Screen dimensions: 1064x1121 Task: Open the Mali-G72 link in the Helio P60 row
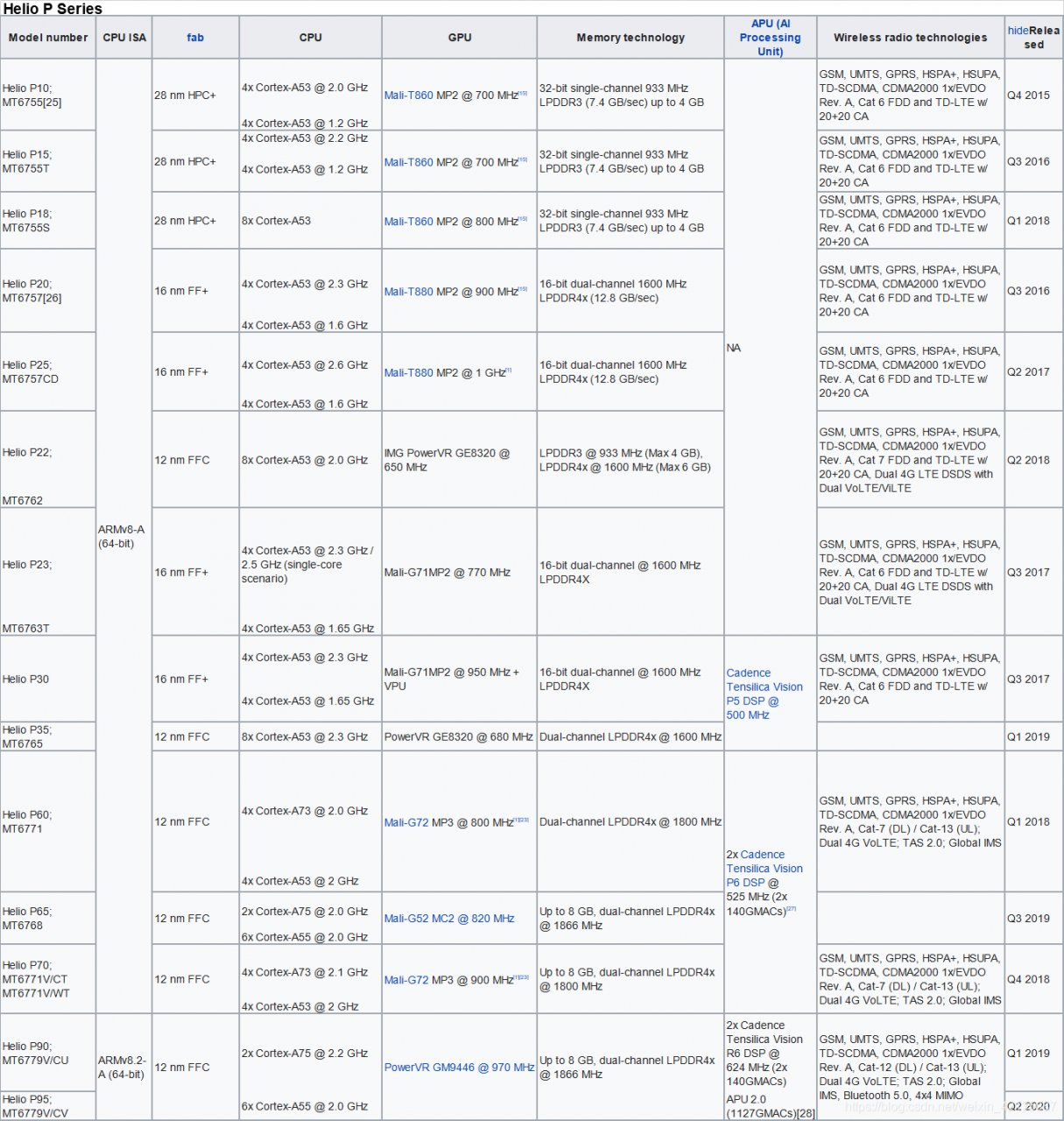click(x=406, y=822)
